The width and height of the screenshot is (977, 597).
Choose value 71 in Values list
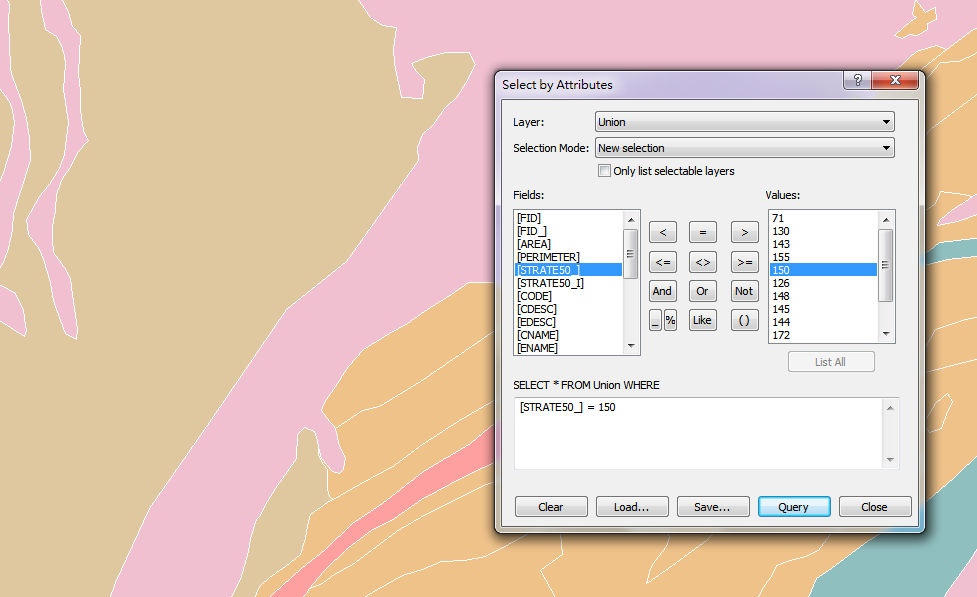tap(823, 218)
